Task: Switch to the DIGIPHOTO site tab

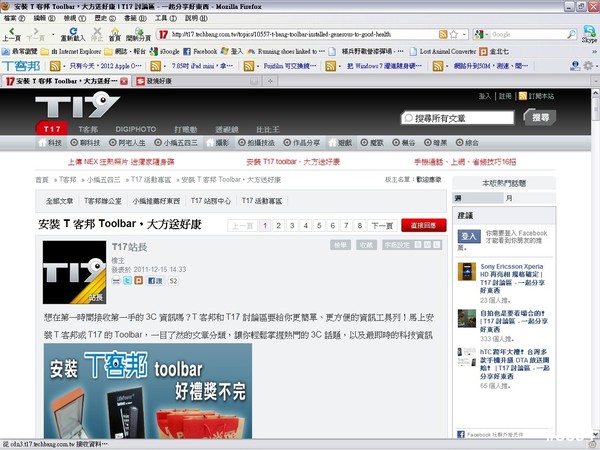Action: click(136, 130)
